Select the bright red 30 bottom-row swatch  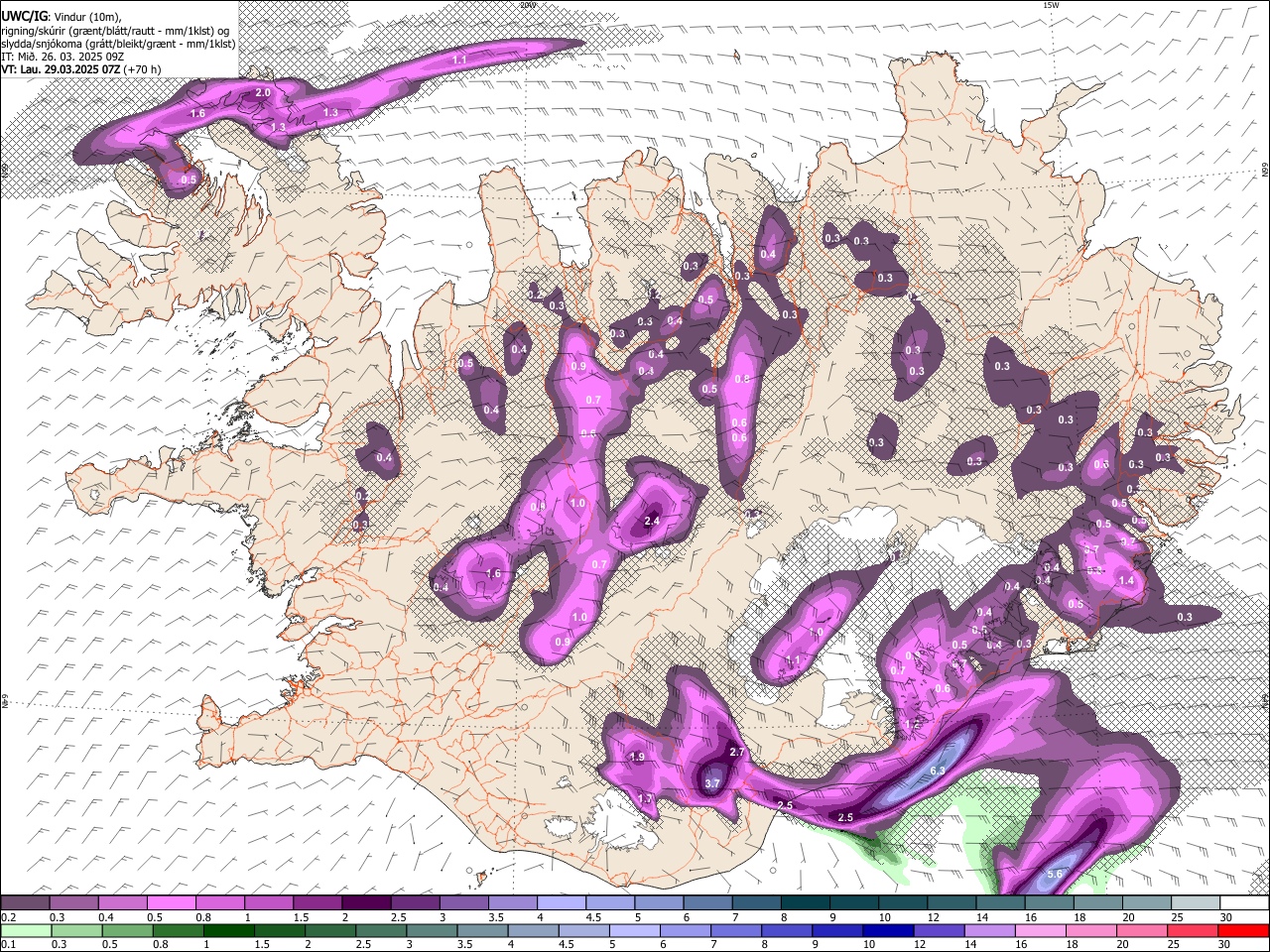click(1245, 930)
